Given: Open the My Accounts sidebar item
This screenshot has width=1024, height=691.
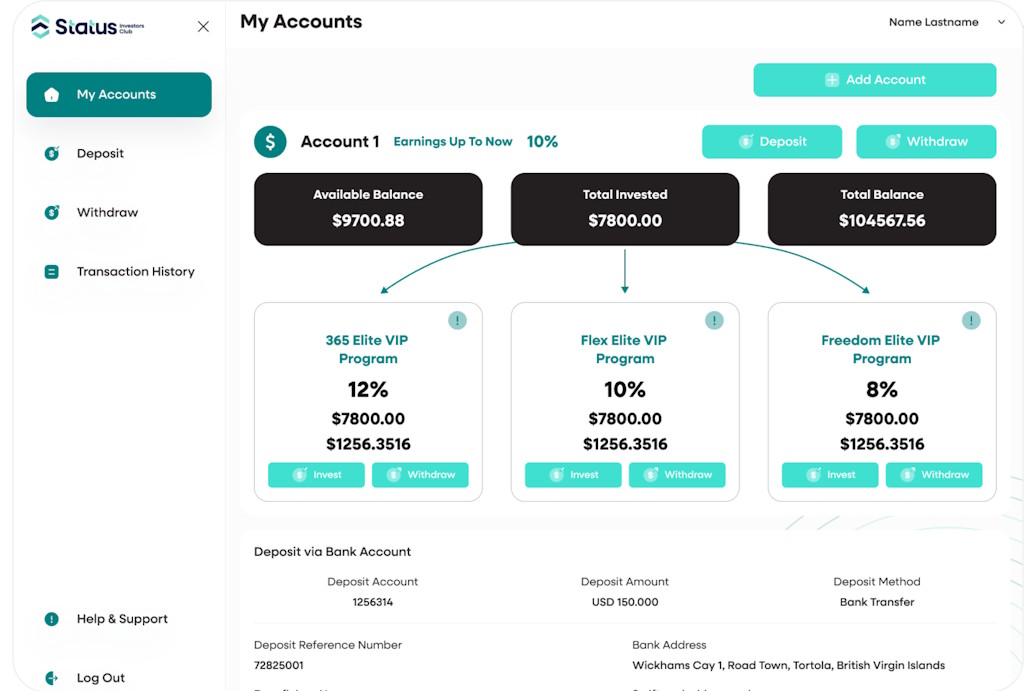Looking at the screenshot, I should 119,95.
